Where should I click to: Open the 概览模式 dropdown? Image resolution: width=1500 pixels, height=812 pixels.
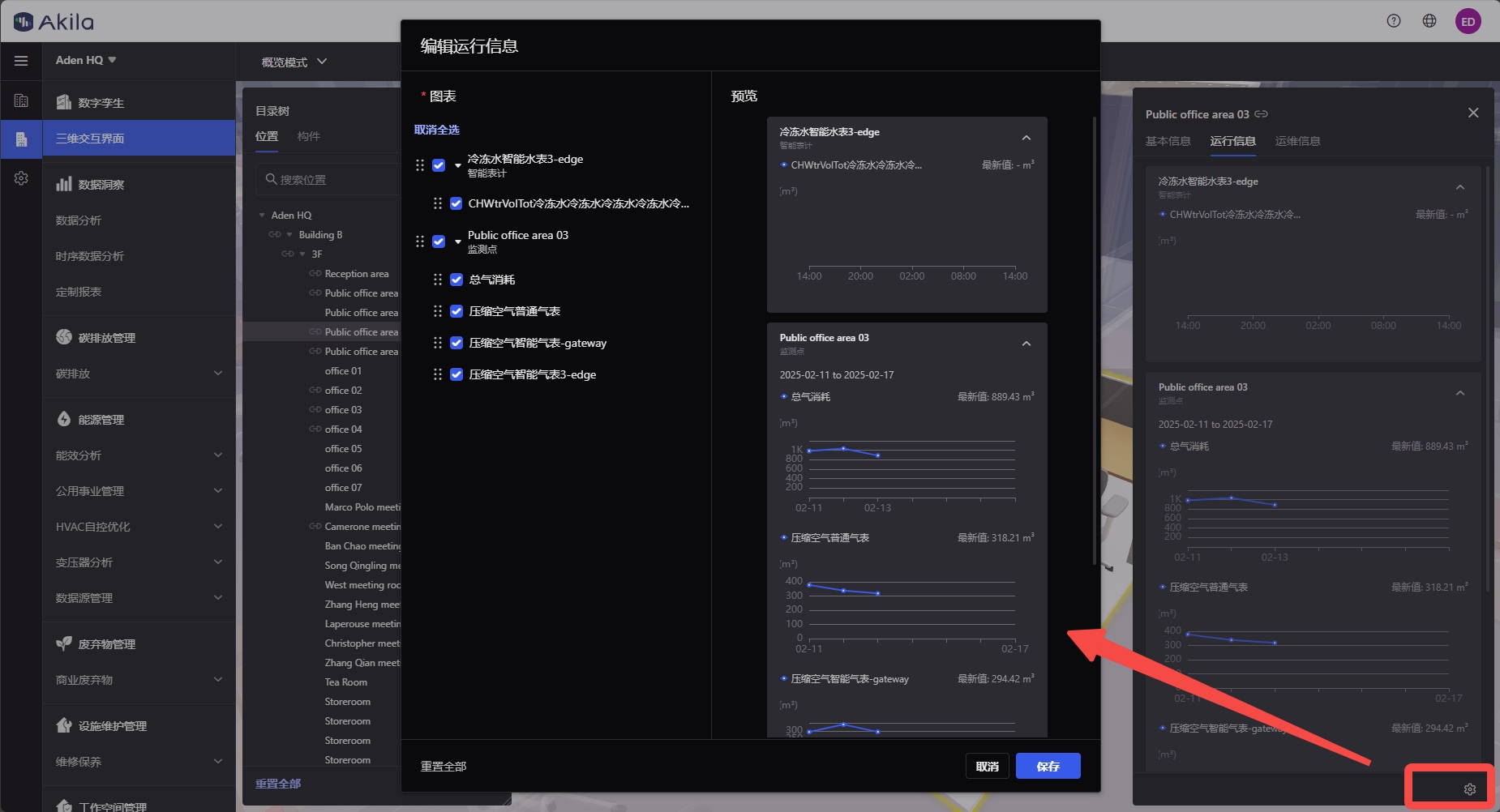294,62
